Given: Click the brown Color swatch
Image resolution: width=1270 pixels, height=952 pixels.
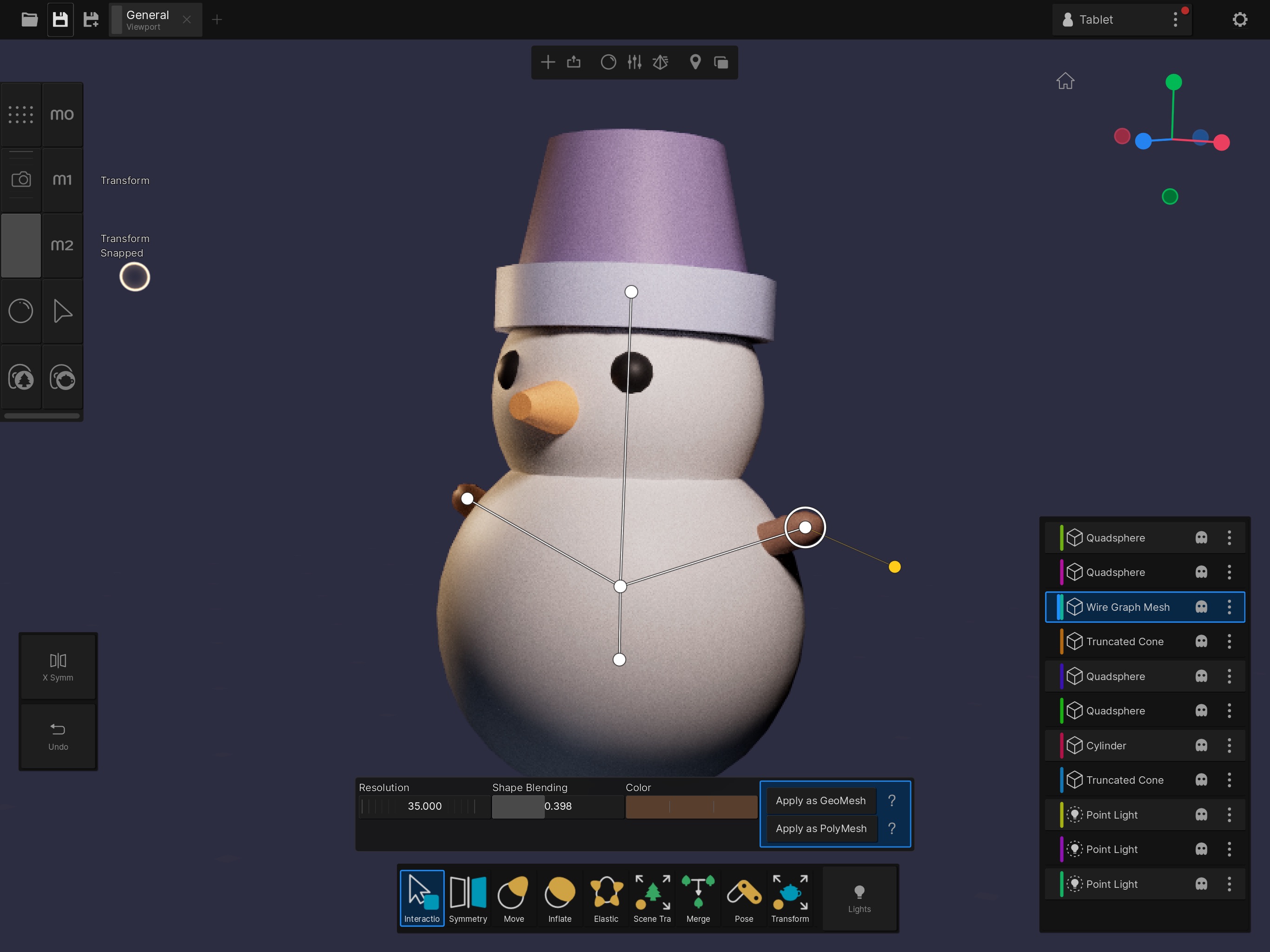Looking at the screenshot, I should [691, 806].
